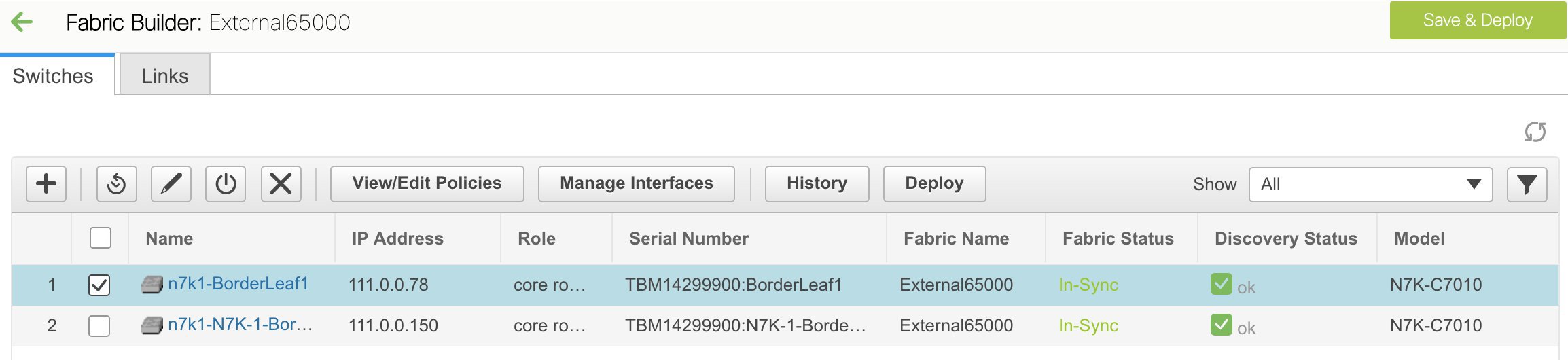Open the n7k1-BorderLeaf1 switch link
The width and height of the screenshot is (1568, 360).
238,284
